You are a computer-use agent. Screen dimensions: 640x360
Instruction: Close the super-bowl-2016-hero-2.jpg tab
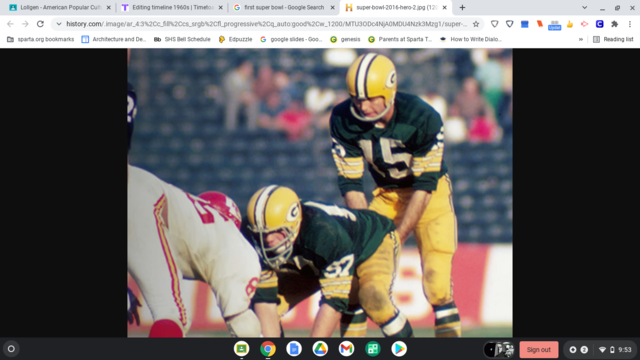tap(444, 7)
